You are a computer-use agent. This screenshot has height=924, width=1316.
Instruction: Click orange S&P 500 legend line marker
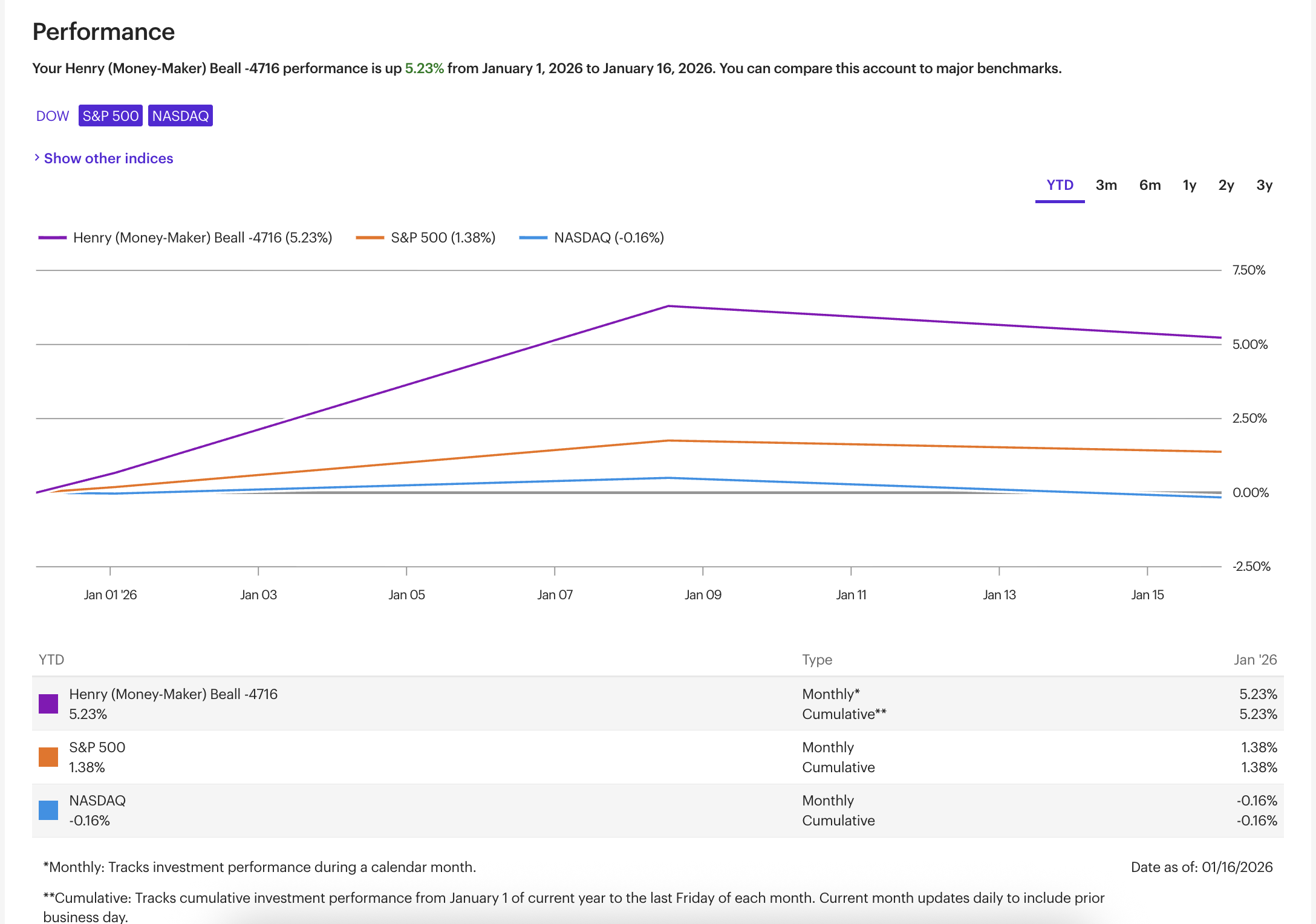click(370, 238)
